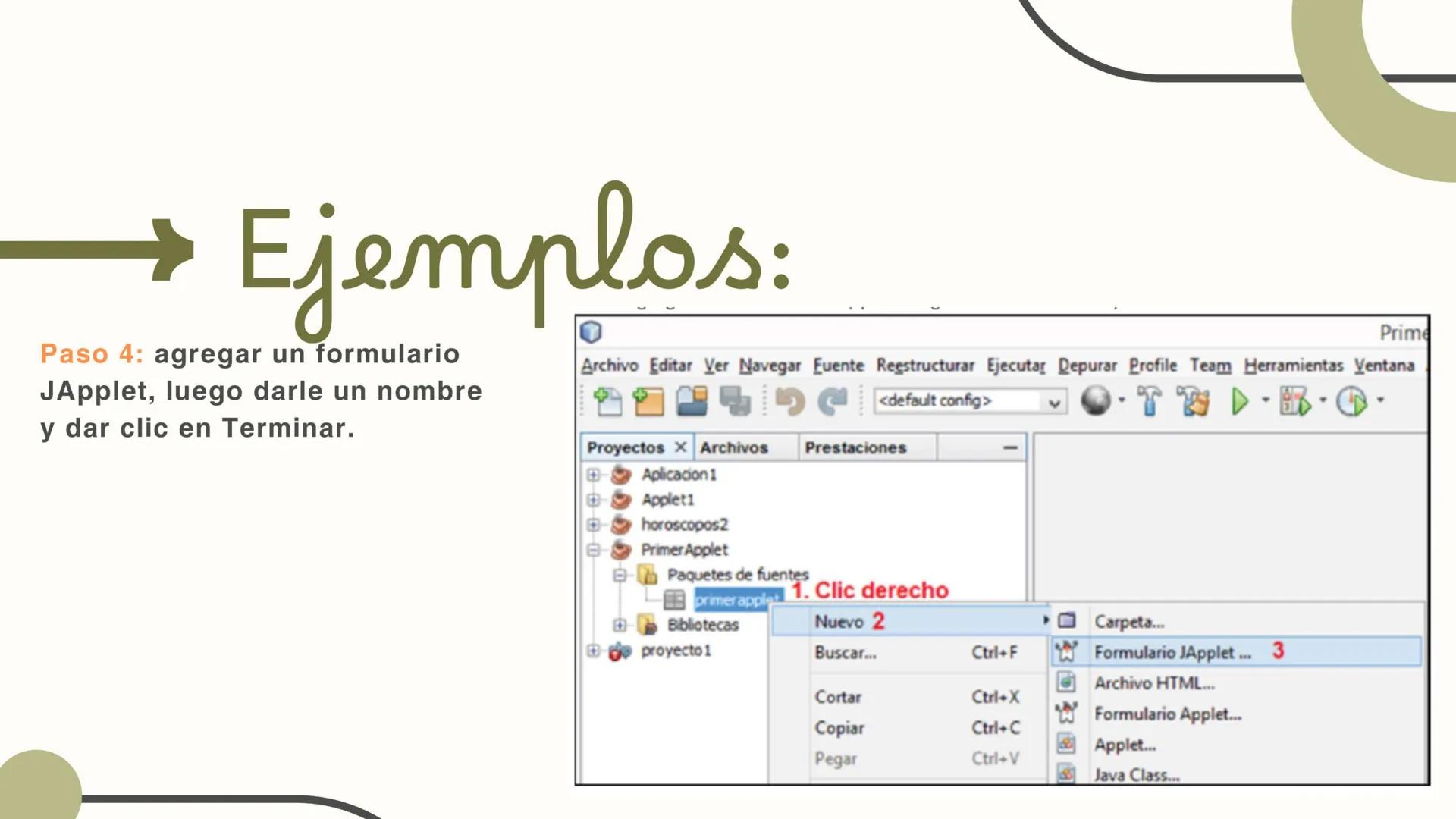Click the Build Project hammer icon
Viewport: 1456px width, 819px height.
1147,401
